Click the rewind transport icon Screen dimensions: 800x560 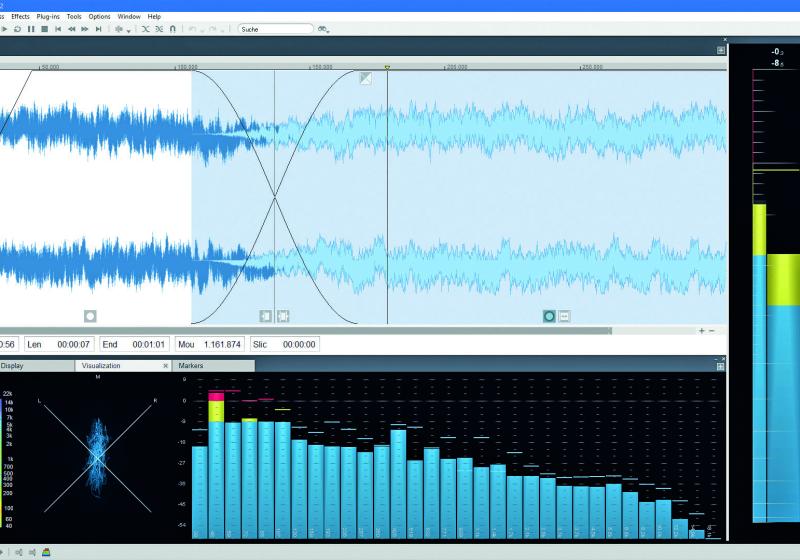pos(72,29)
